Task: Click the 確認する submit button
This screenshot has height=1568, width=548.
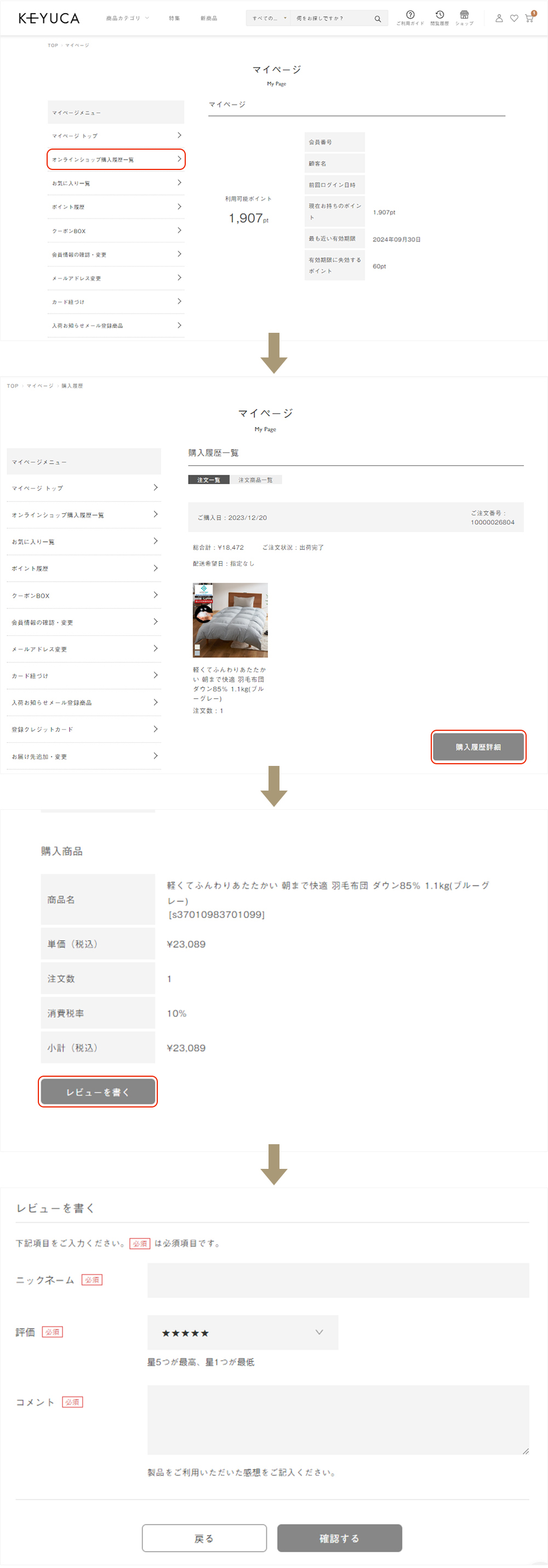Action: (339, 1537)
